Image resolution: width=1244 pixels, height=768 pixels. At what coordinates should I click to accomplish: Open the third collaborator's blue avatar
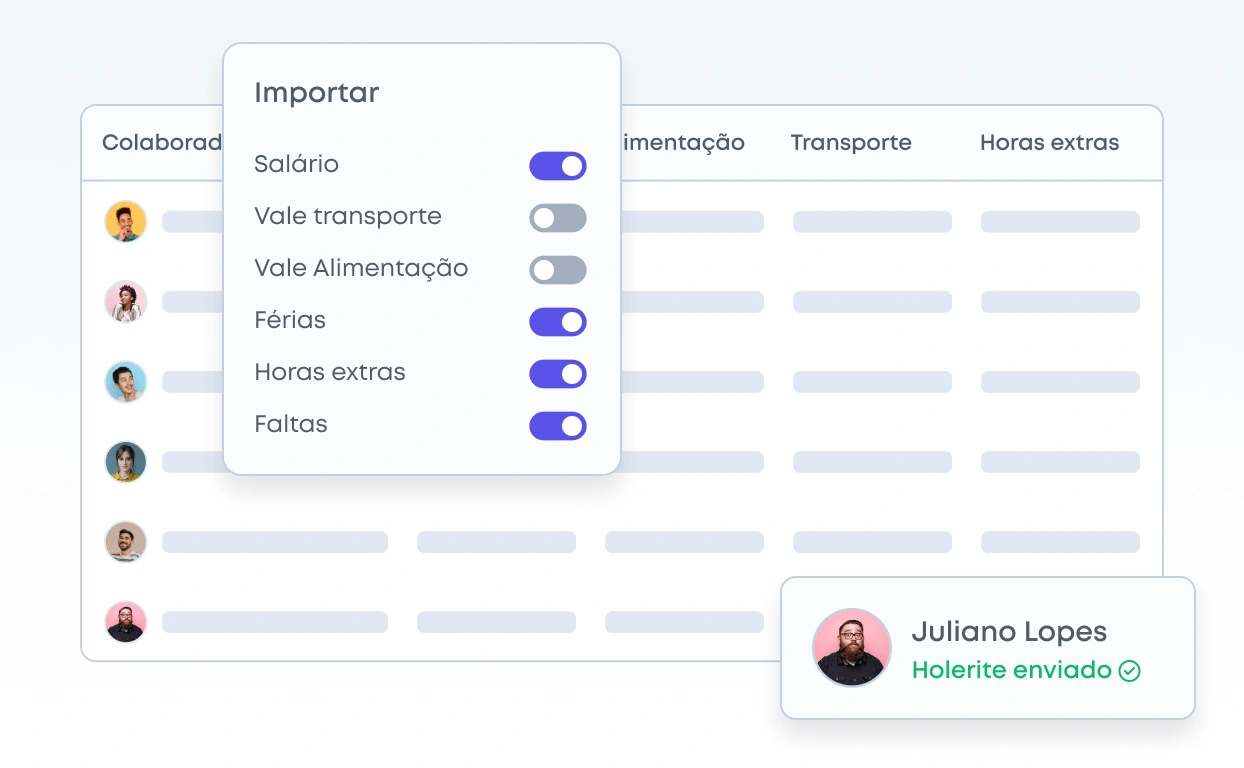(x=126, y=382)
